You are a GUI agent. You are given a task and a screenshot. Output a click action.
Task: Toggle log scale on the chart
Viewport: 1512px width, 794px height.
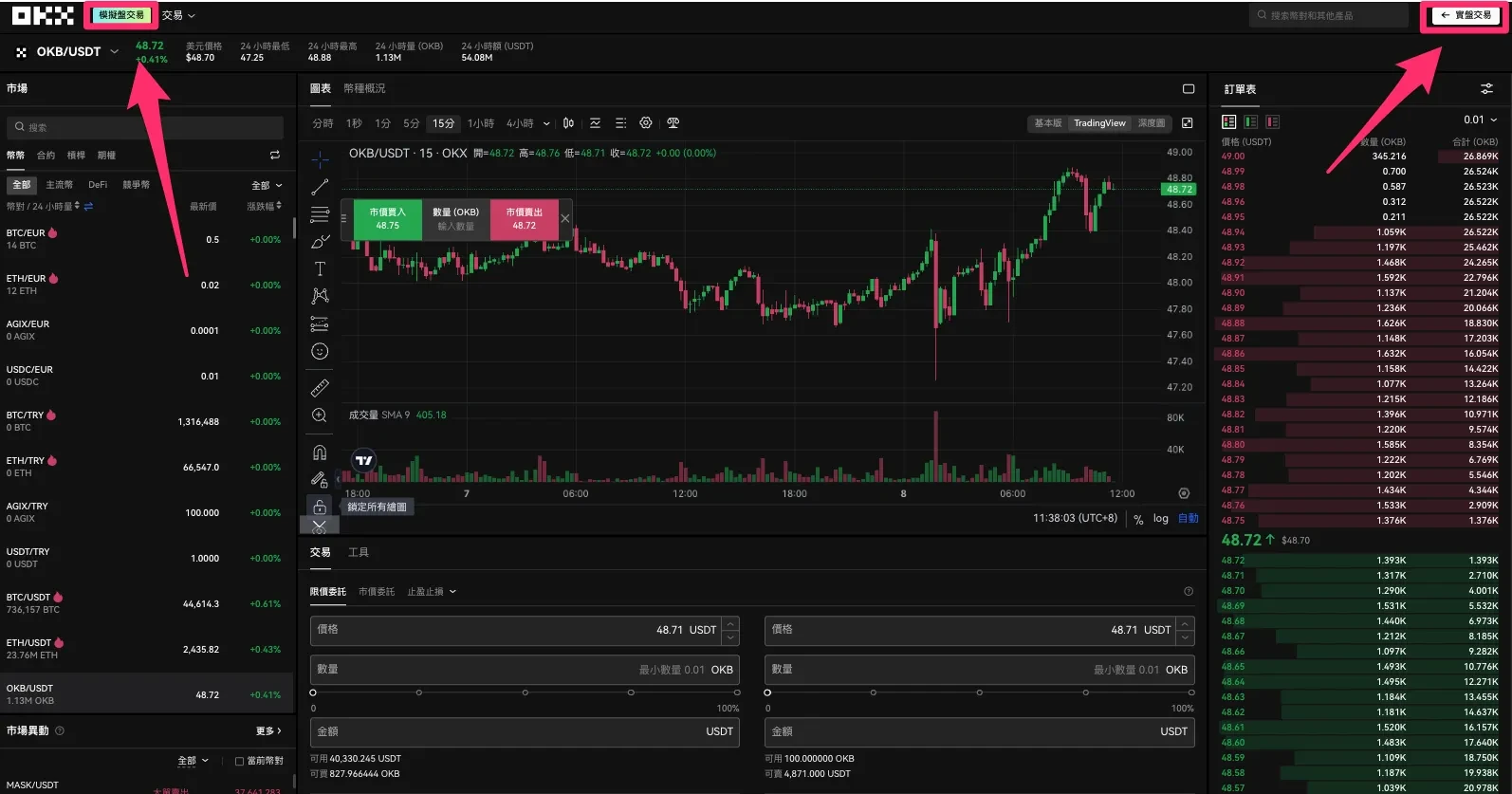(1161, 519)
